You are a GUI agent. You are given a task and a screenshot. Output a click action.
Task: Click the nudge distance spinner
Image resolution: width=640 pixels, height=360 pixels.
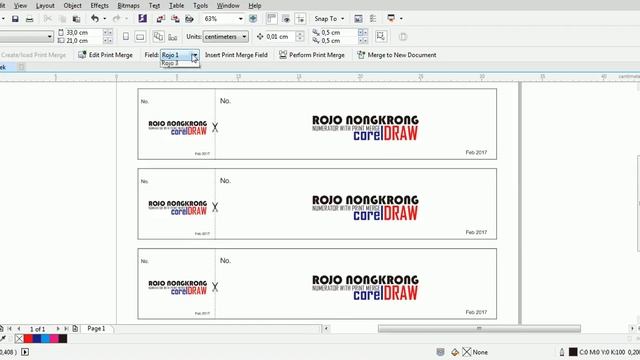[300, 37]
